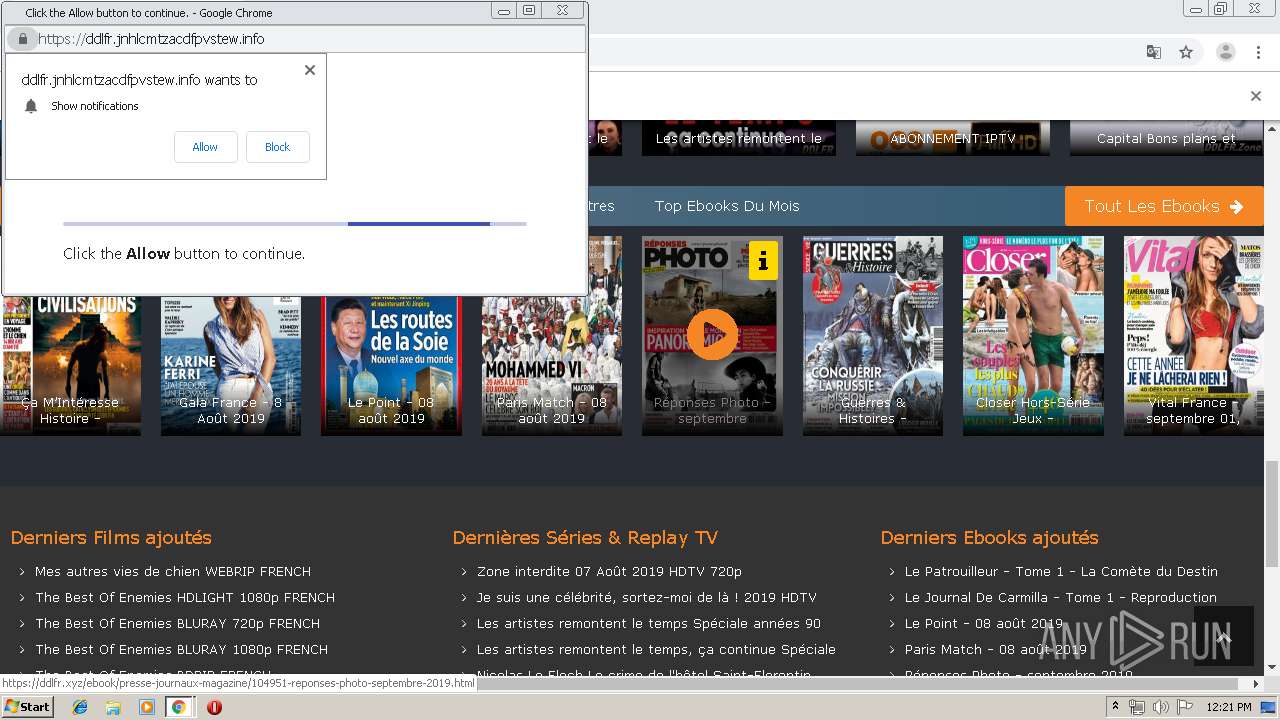1280x720 pixels.
Task: Open Le Journal De Carmilla Tome 1 link
Action: (1061, 597)
